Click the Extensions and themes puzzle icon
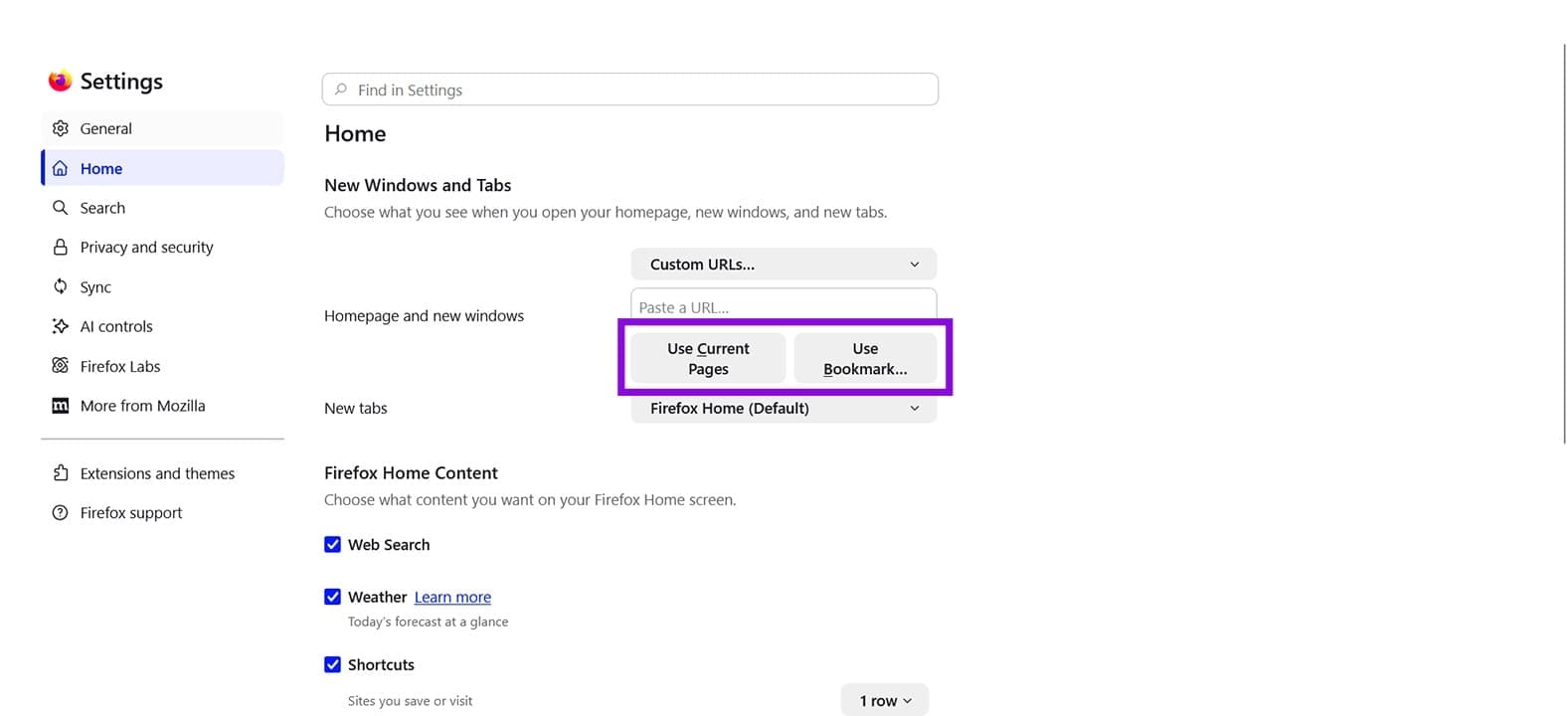This screenshot has height=716, width=1568. (x=61, y=473)
